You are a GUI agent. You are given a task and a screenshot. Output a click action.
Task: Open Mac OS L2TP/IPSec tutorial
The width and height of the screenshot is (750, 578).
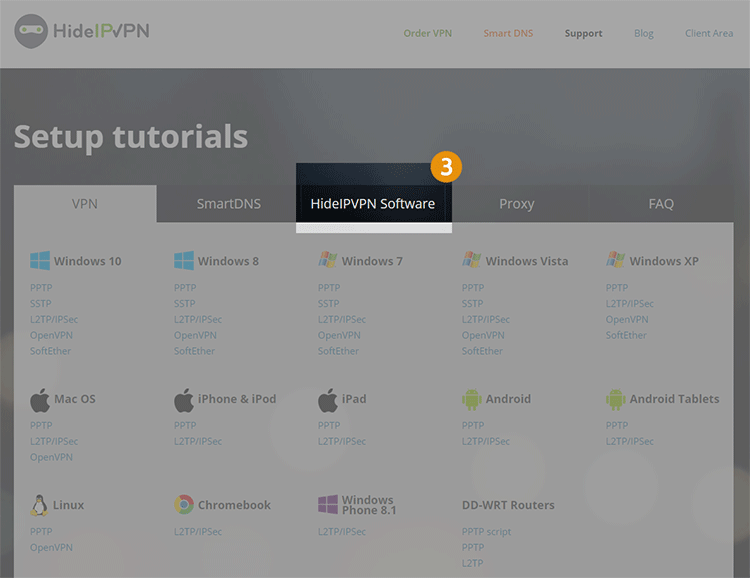(54, 441)
